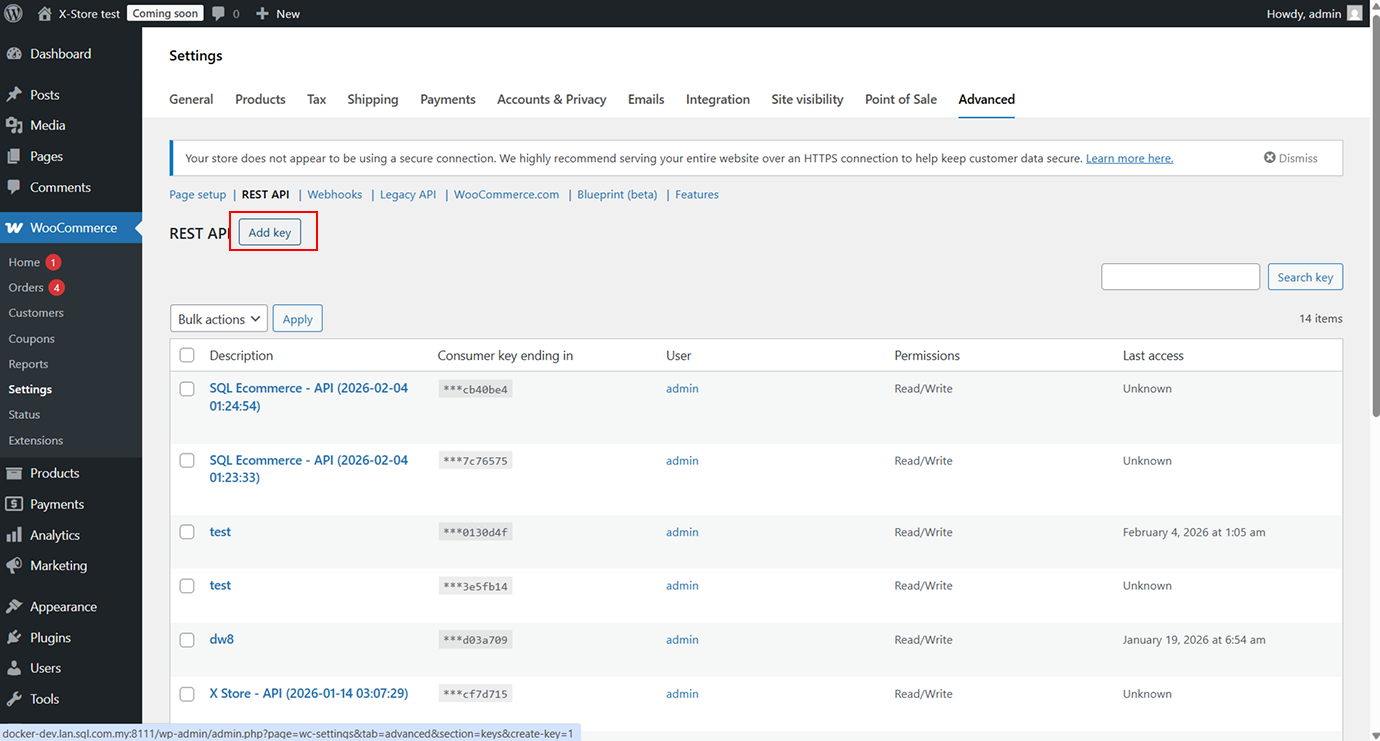Select the X Store - API key checkbox
Screen dimensions: 1380x741
pyautogui.click(x=187, y=693)
